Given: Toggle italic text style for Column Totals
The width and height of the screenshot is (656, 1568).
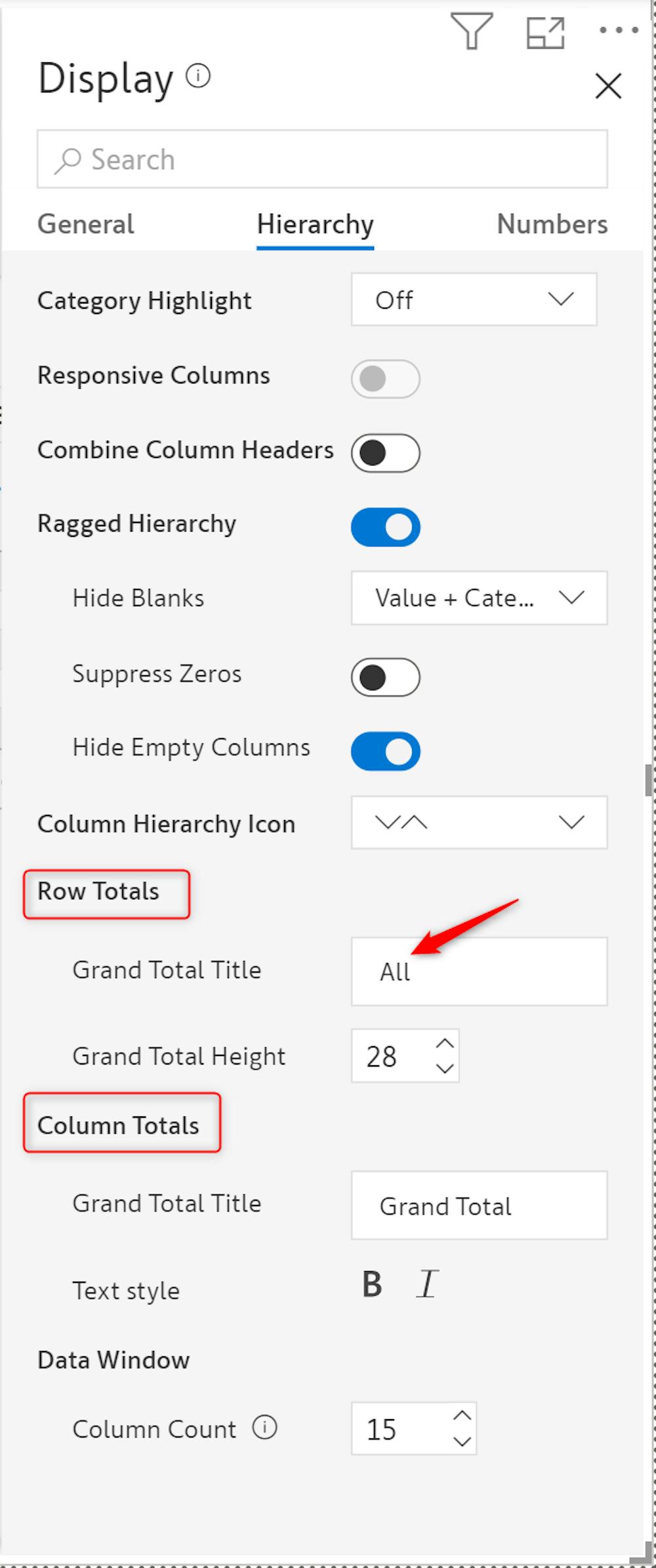Looking at the screenshot, I should pos(427,1284).
